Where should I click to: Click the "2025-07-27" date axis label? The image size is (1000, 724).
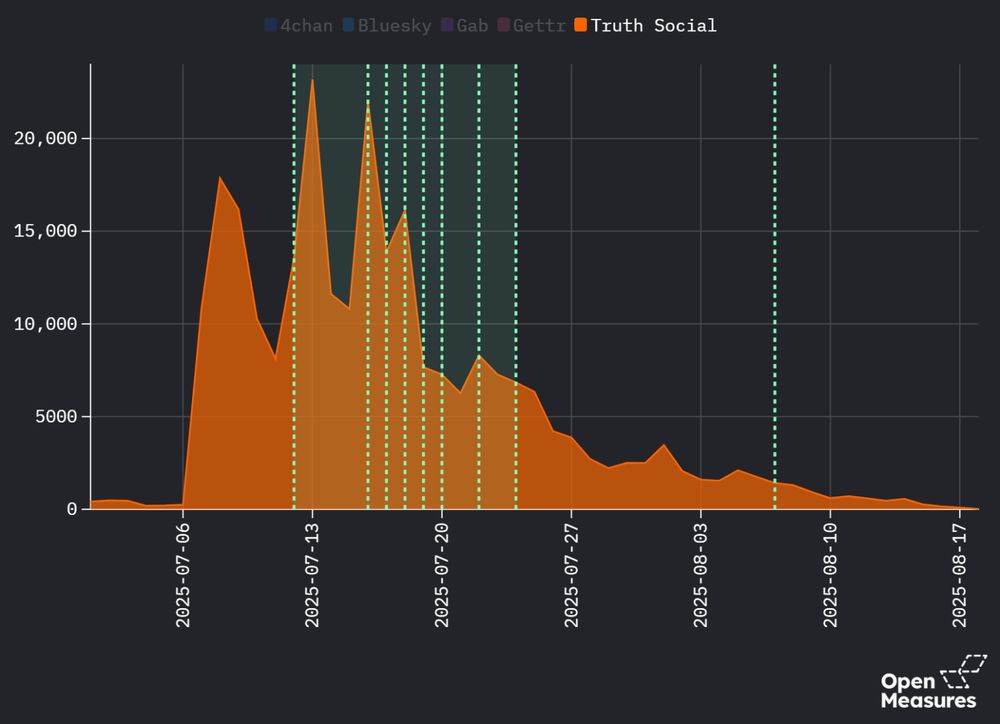571,575
